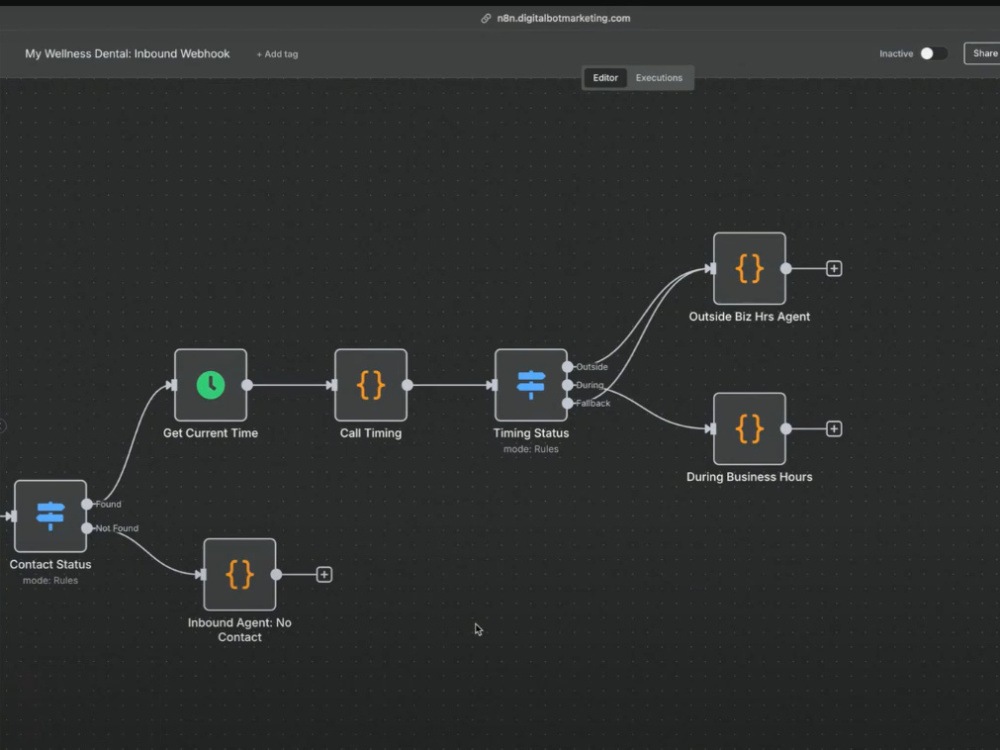Viewport: 1000px width, 750px height.
Task: Click the Call Timing label
Action: (x=371, y=433)
